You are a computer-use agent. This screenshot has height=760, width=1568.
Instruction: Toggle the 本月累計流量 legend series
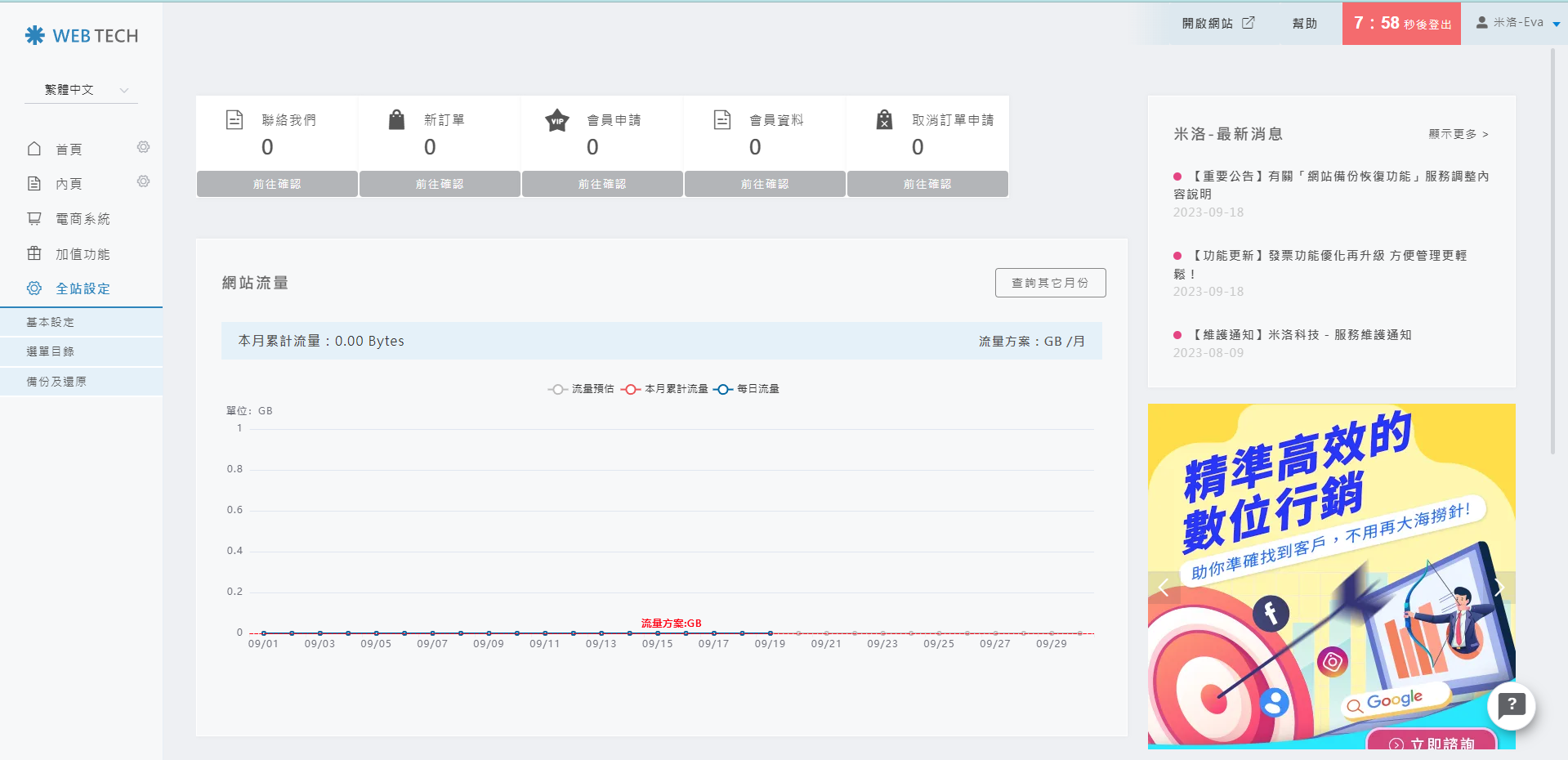(664, 389)
